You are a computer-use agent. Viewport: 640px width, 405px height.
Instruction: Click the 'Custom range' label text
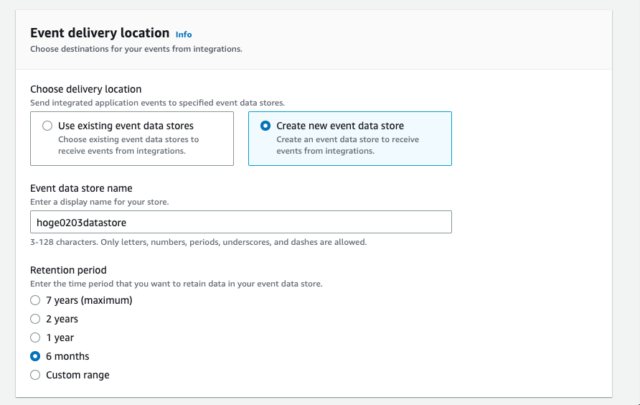pos(78,375)
